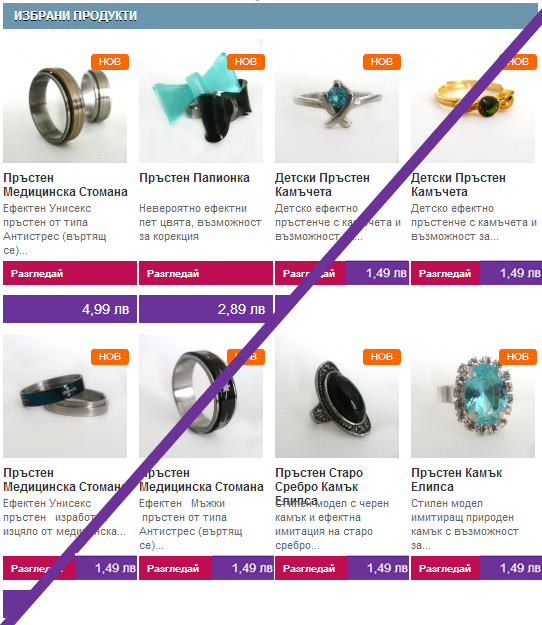The width and height of the screenshot is (542, 625).
Task: Open the blue cross steel ring photo
Action: (65, 396)
